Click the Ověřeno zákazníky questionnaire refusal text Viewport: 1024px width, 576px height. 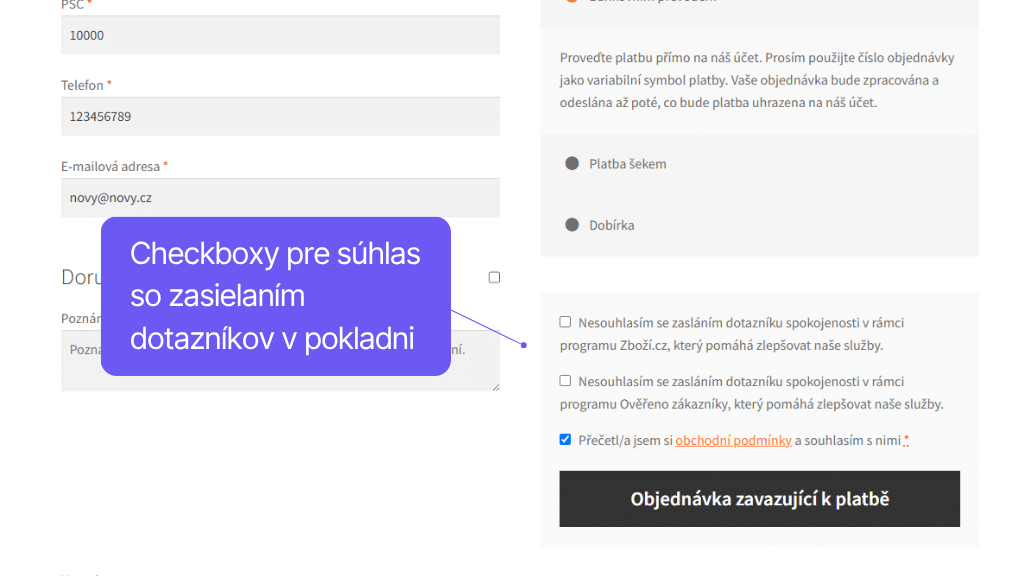point(752,392)
